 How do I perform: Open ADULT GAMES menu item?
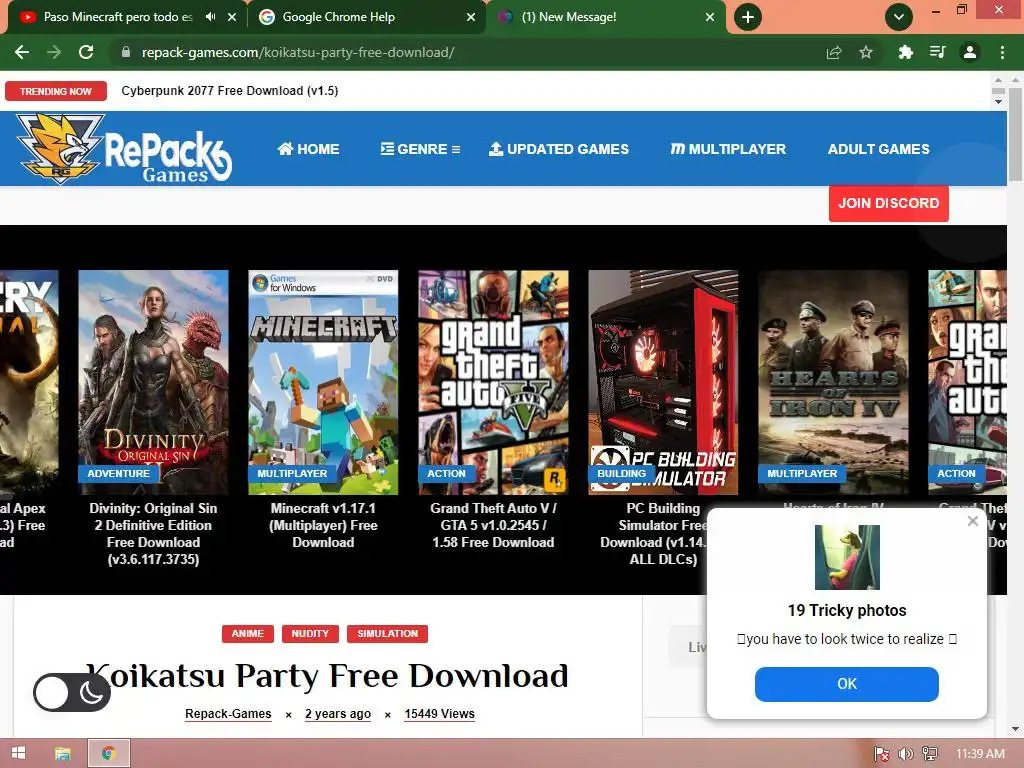[878, 149]
